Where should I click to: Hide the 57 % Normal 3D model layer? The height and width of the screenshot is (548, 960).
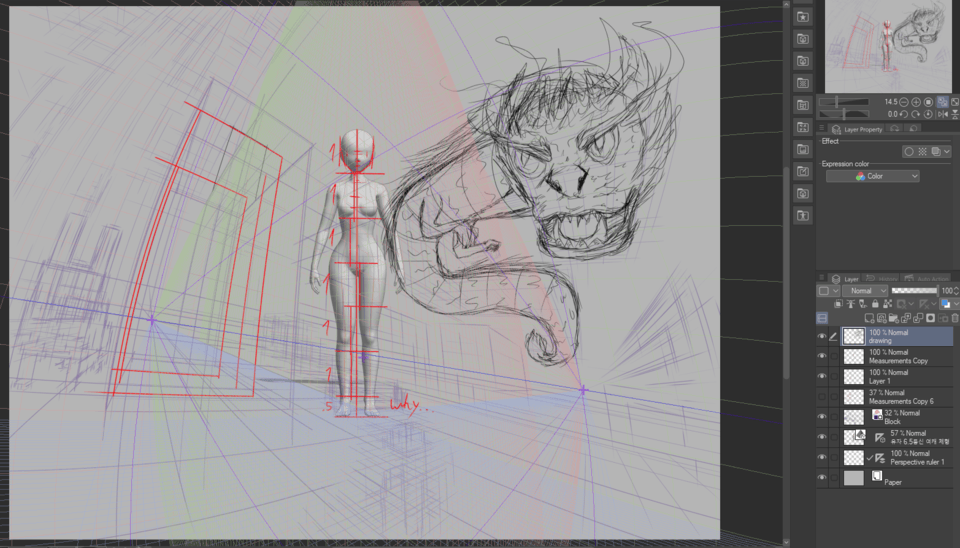pos(822,437)
